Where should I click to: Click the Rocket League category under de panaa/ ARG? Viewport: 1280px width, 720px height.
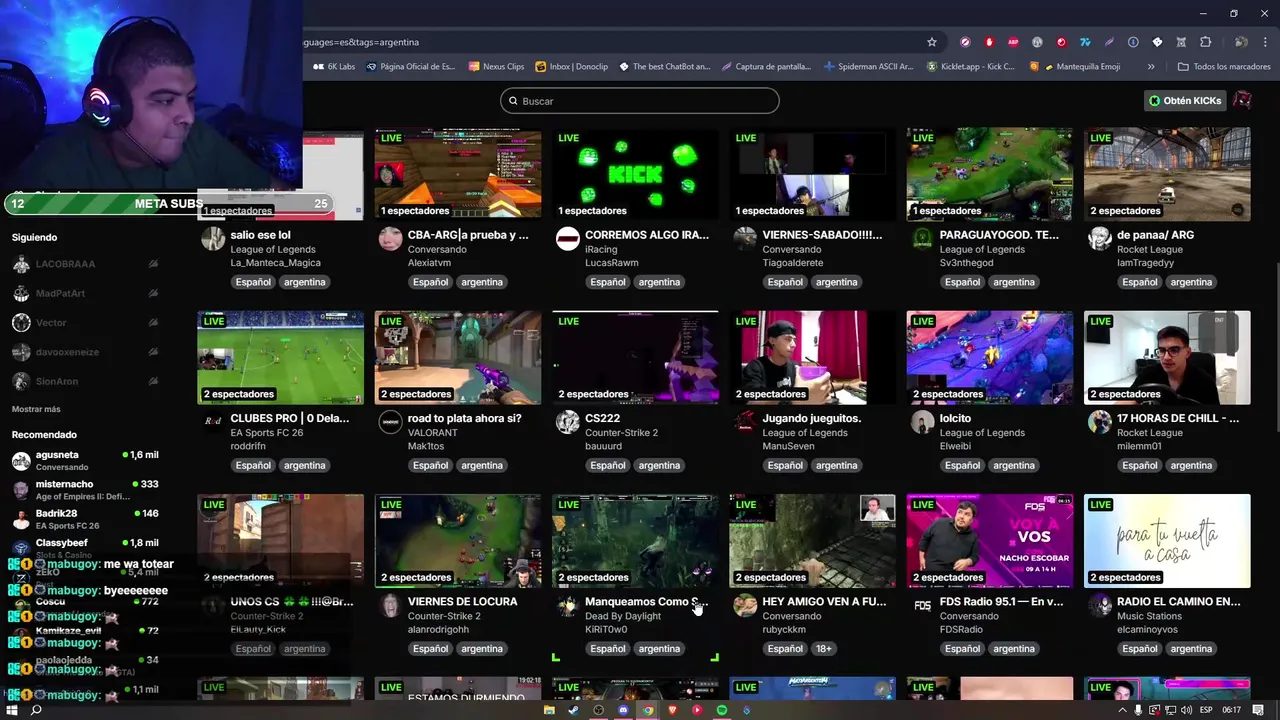click(1150, 249)
